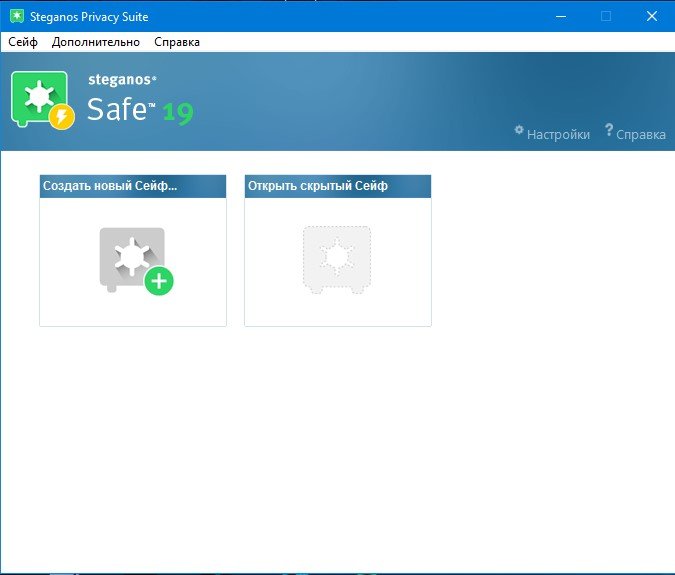Open the Дополнительно menu
This screenshot has width=675, height=575.
point(96,42)
